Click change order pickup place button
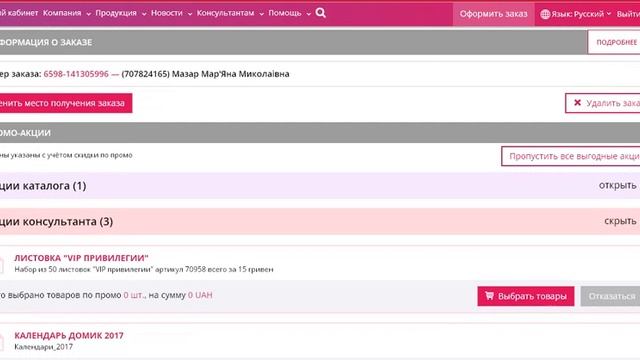 pos(66,103)
